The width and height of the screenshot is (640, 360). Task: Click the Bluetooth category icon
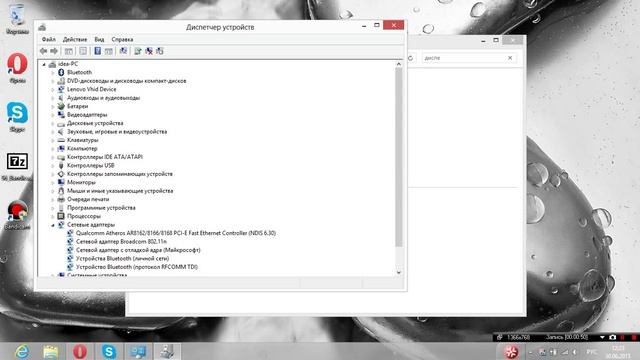click(x=61, y=72)
